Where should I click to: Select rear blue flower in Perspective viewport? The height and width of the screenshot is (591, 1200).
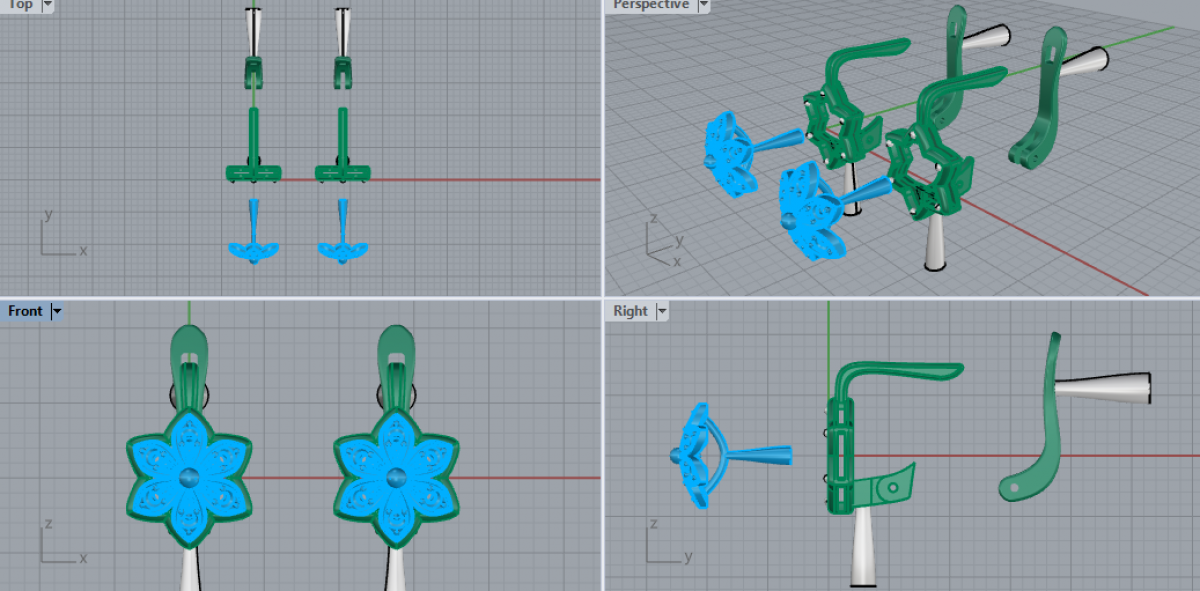click(x=733, y=155)
